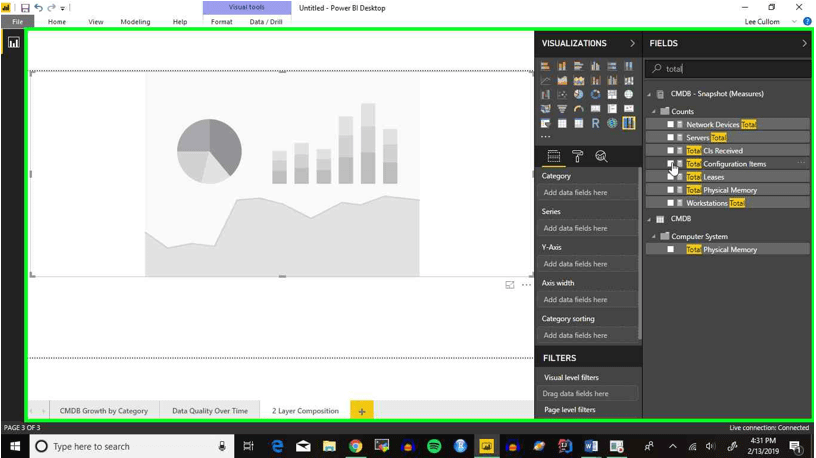Select the Stacked bar chart visualization
The width and height of the screenshot is (816, 458).
coord(545,66)
